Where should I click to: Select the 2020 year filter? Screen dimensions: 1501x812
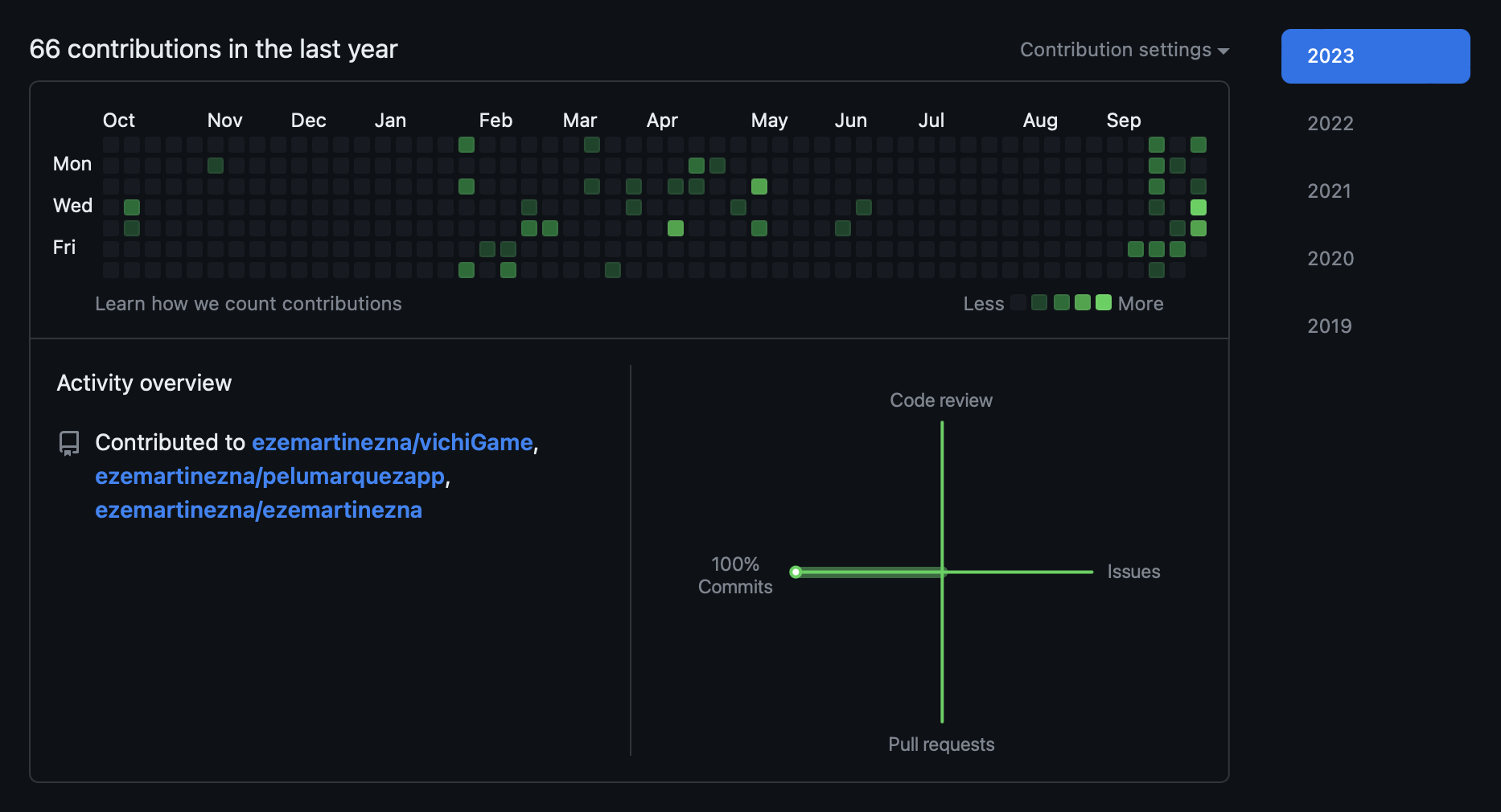[1330, 259]
